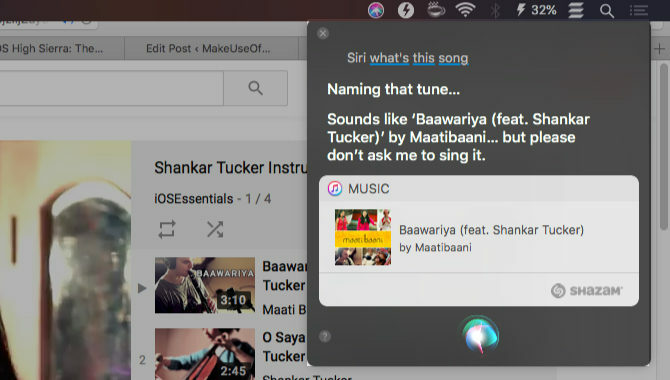Toggle playlist repeat (loop) icon

(167, 229)
